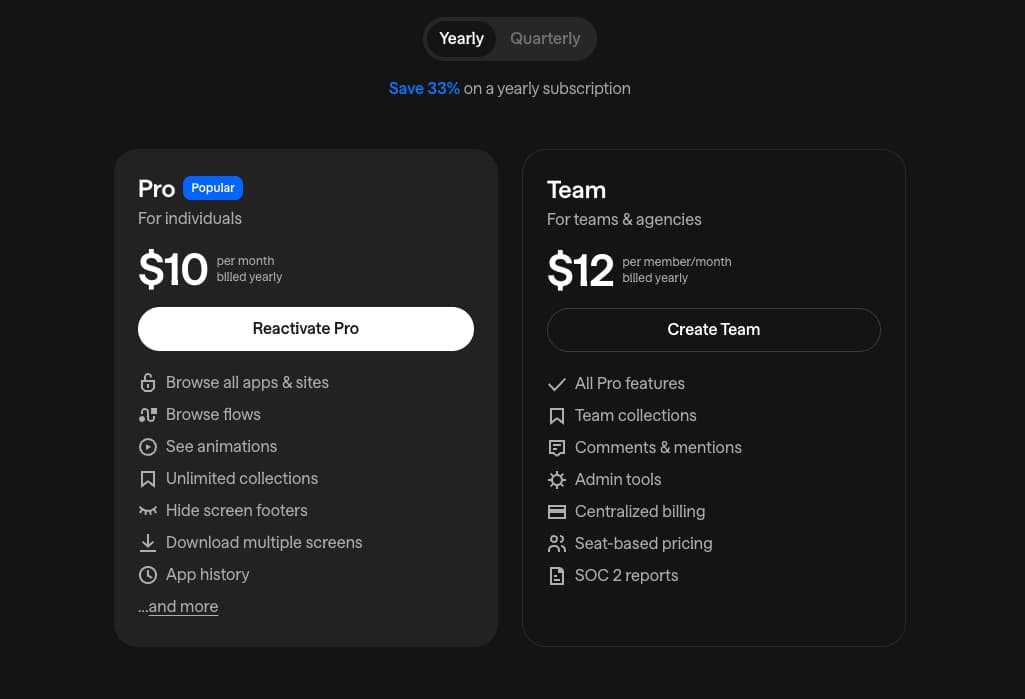Screen dimensions: 1025x699
Task: Click the closed-eye icon for Hide screen footers
Action: point(148,511)
